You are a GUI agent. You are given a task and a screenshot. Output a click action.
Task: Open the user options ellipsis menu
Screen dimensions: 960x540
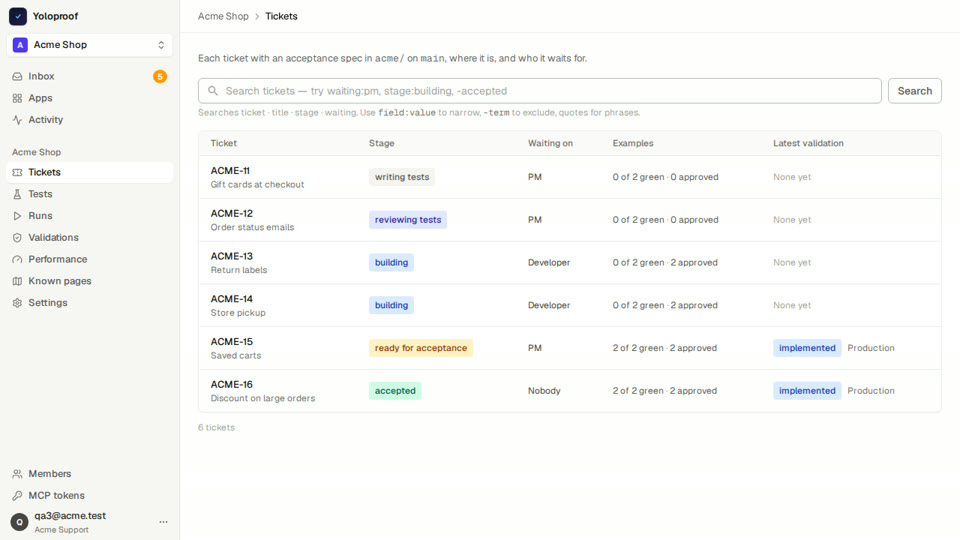click(x=163, y=522)
